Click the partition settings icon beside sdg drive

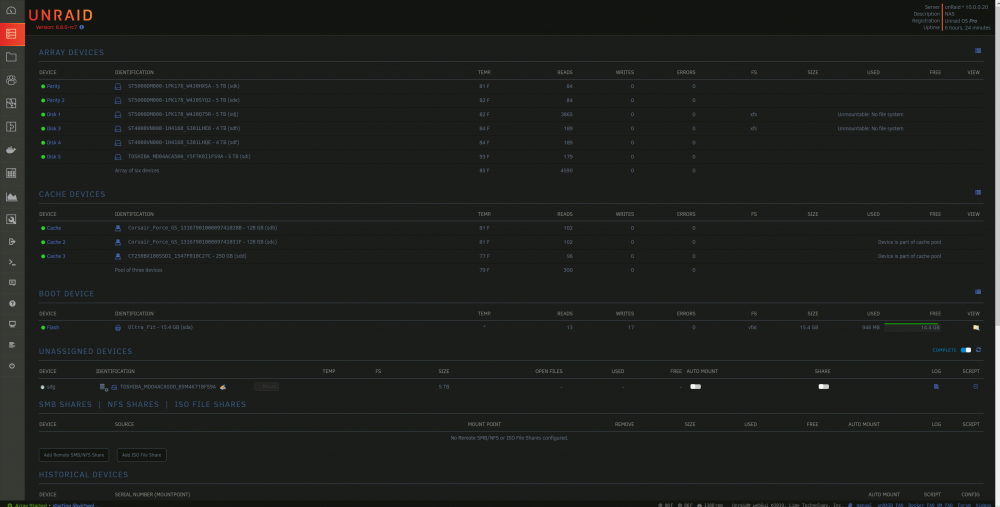[103, 386]
